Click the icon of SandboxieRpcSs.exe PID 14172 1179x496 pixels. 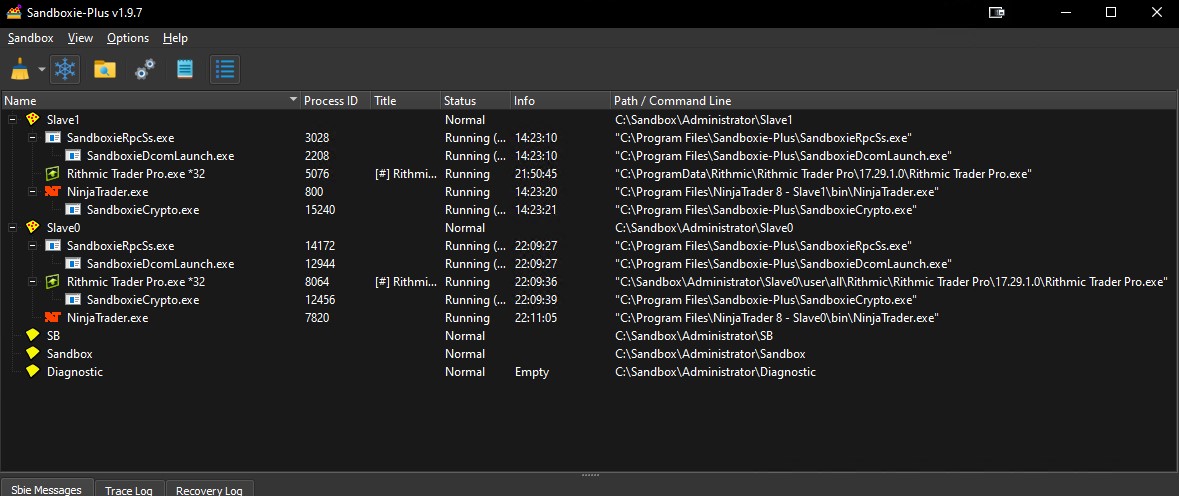[53, 246]
